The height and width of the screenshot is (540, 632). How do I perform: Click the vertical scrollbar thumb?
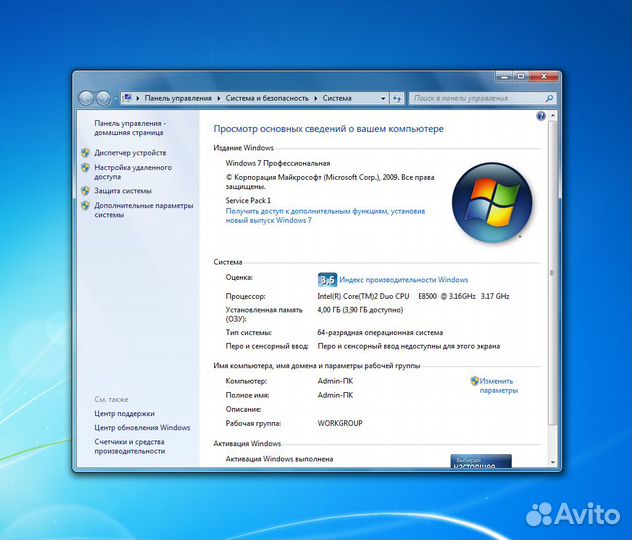click(552, 272)
